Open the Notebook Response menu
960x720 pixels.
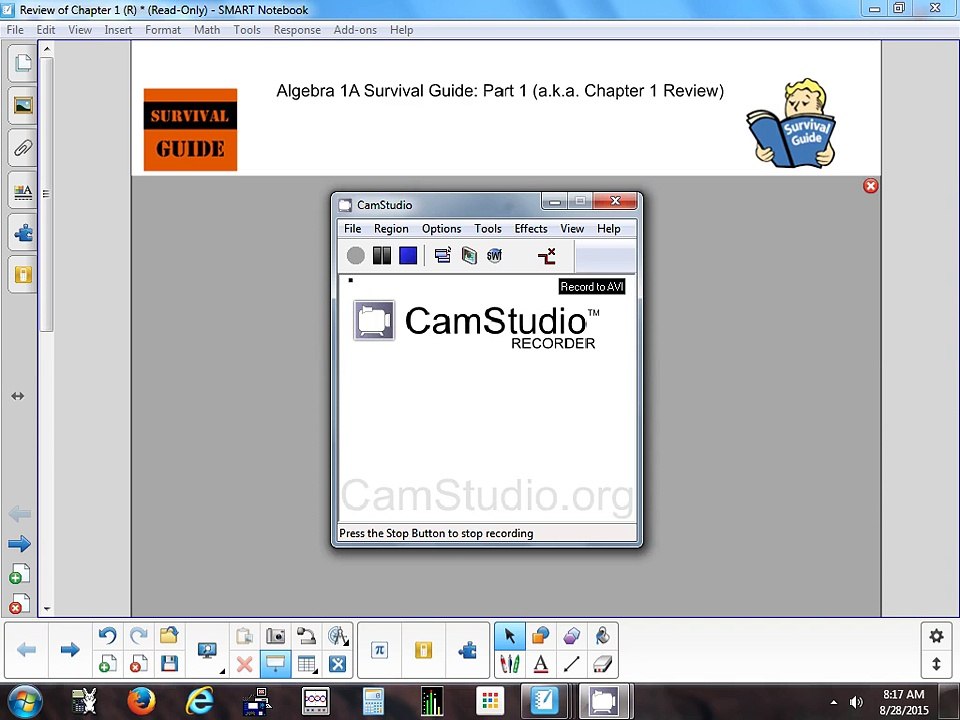click(297, 29)
